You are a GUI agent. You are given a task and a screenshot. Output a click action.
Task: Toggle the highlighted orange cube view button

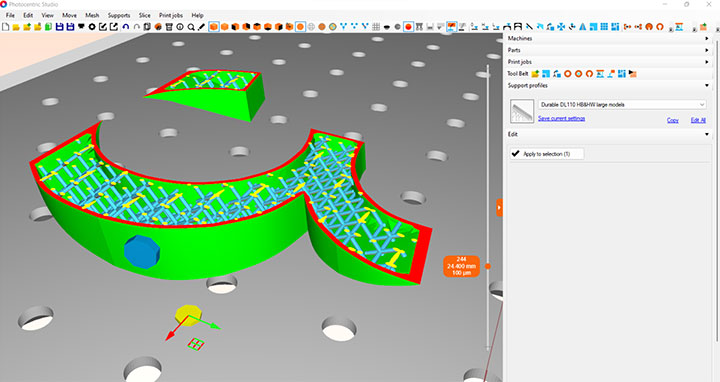click(x=214, y=27)
